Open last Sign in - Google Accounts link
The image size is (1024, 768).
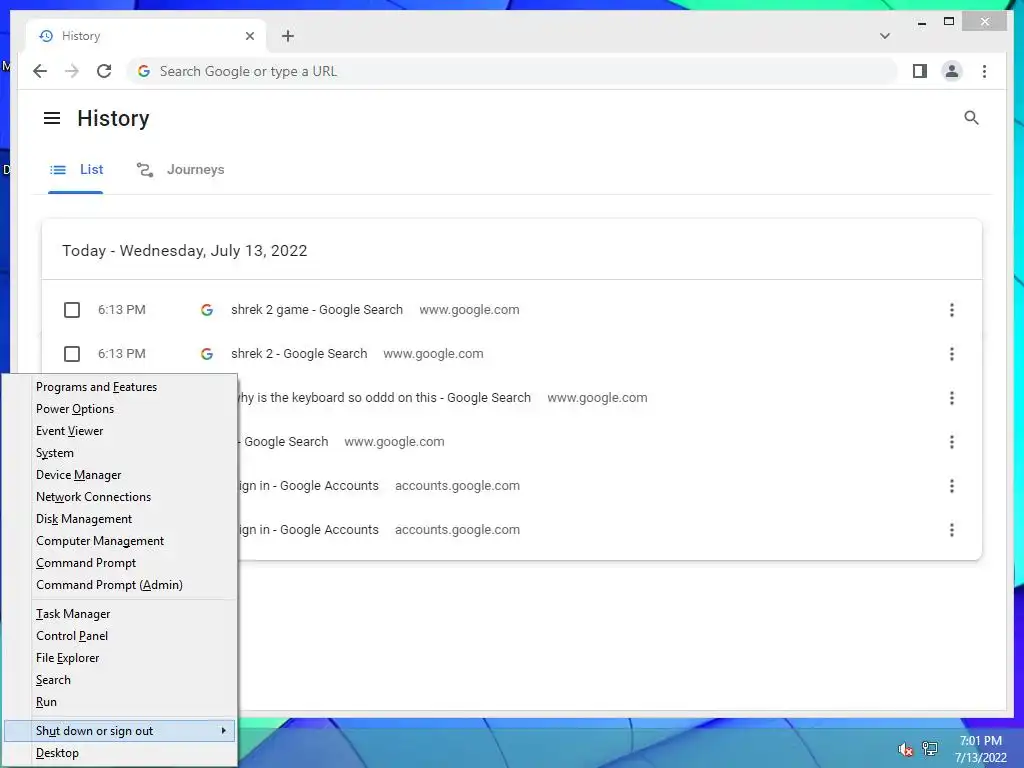(x=308, y=530)
